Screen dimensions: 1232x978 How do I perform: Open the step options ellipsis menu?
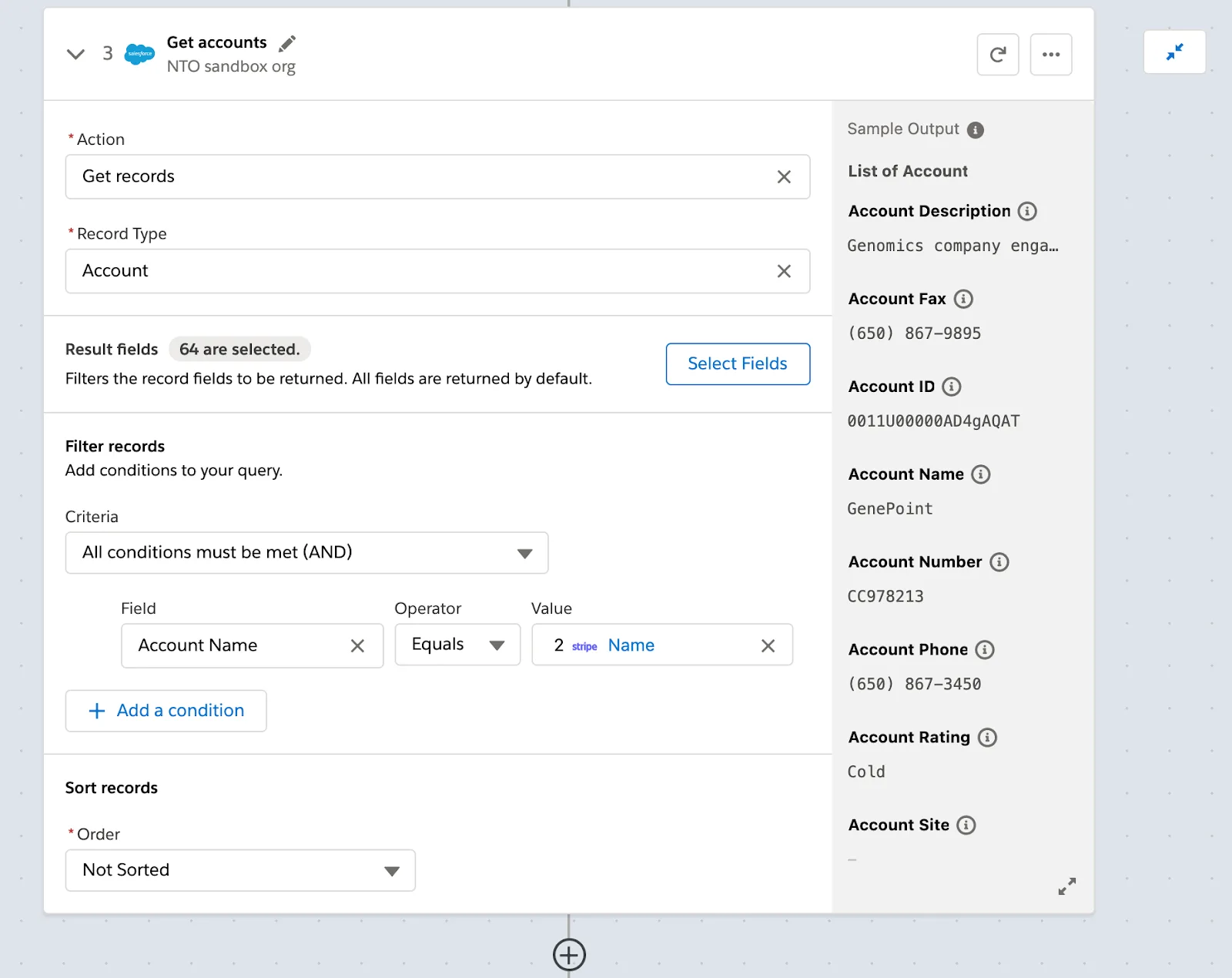coord(1051,54)
